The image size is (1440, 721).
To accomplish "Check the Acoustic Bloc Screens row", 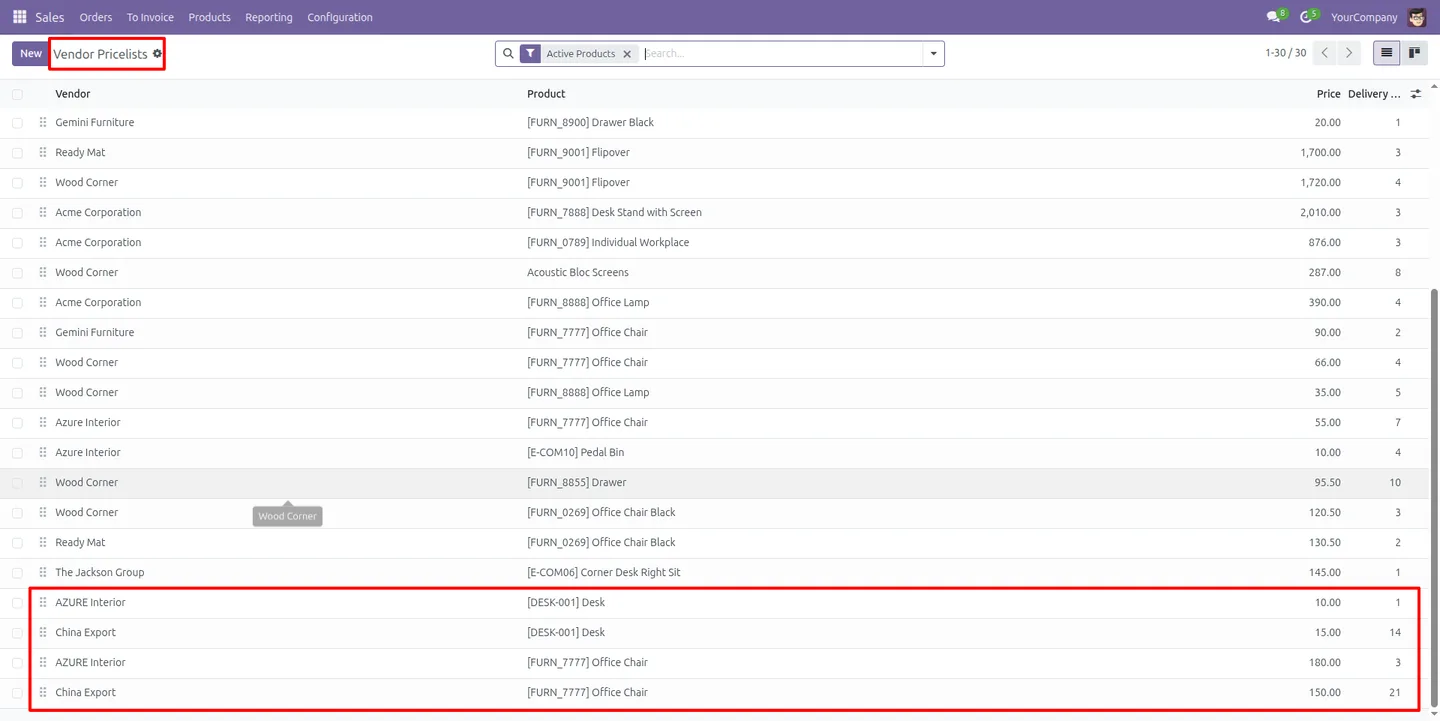I will pos(17,273).
